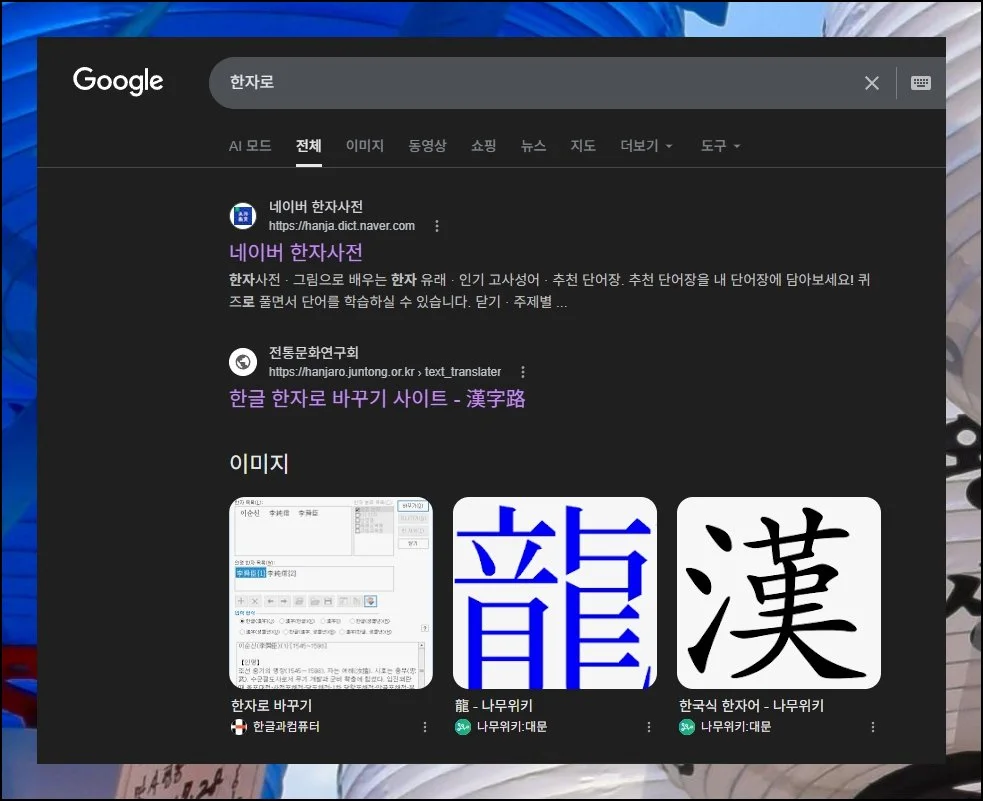Click the 한글과컴퓨터 source icon
Screen dimensions: 983x801
pyautogui.click(x=237, y=727)
